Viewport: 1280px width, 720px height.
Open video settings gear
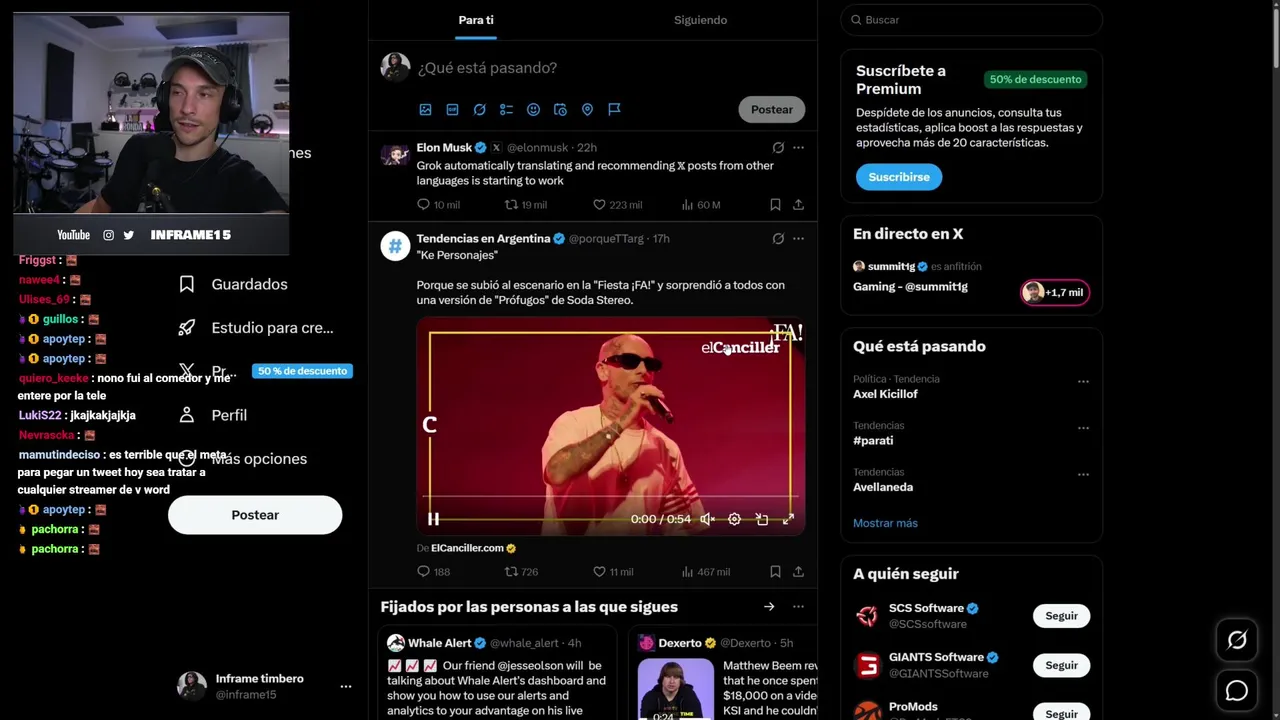(734, 519)
